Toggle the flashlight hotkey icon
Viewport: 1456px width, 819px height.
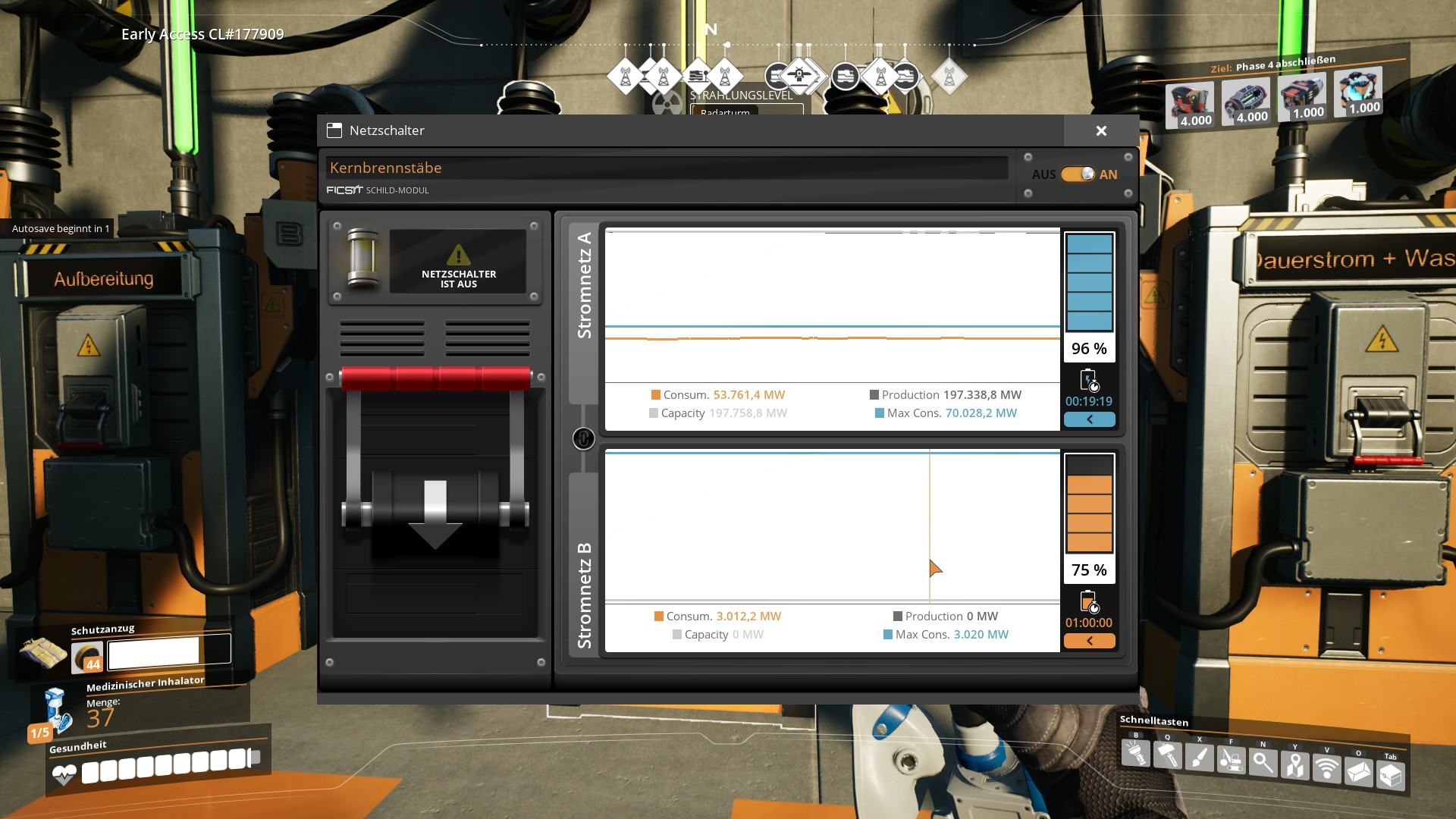[x=1136, y=755]
